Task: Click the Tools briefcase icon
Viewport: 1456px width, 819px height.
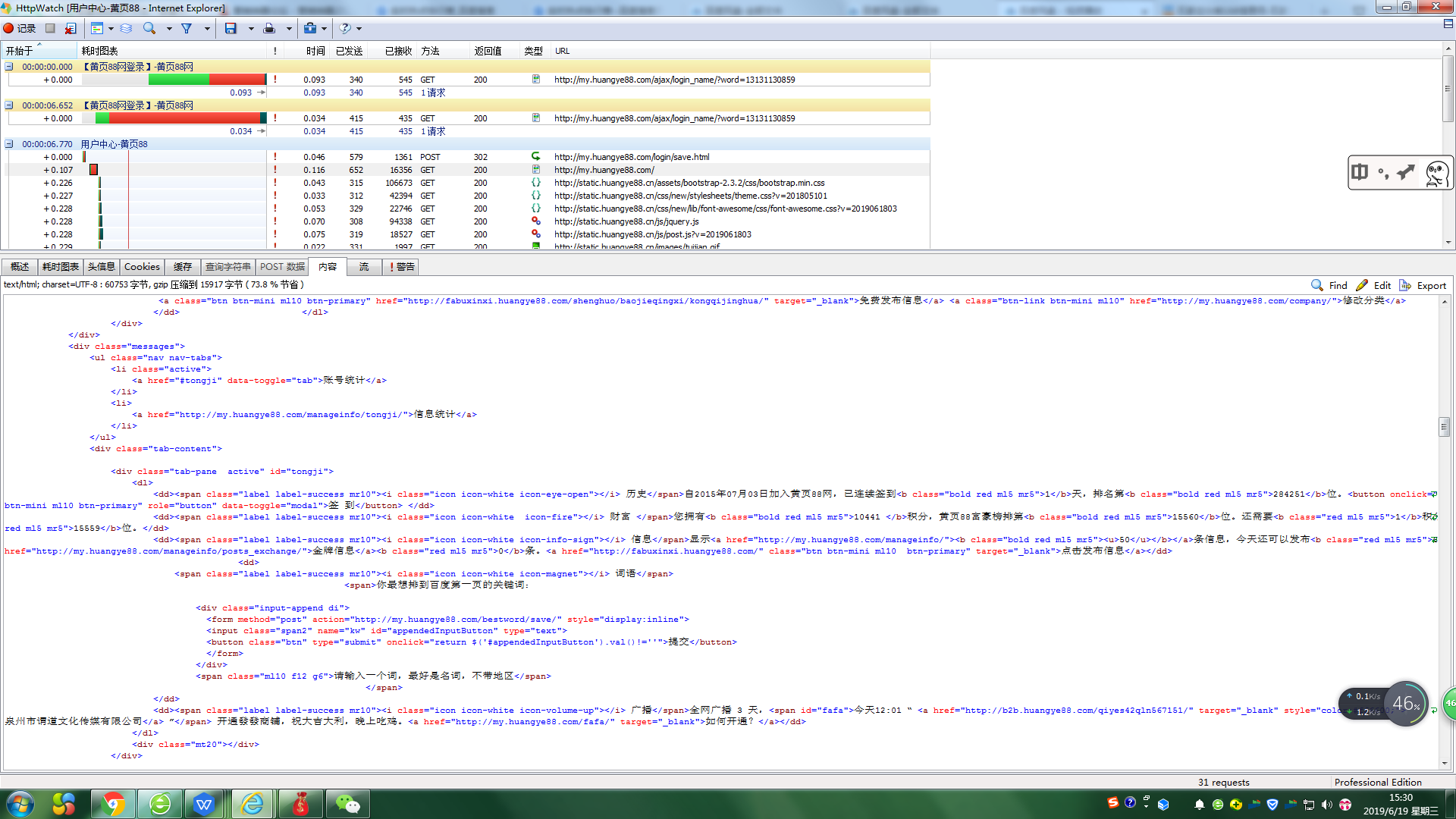Action: (x=310, y=28)
